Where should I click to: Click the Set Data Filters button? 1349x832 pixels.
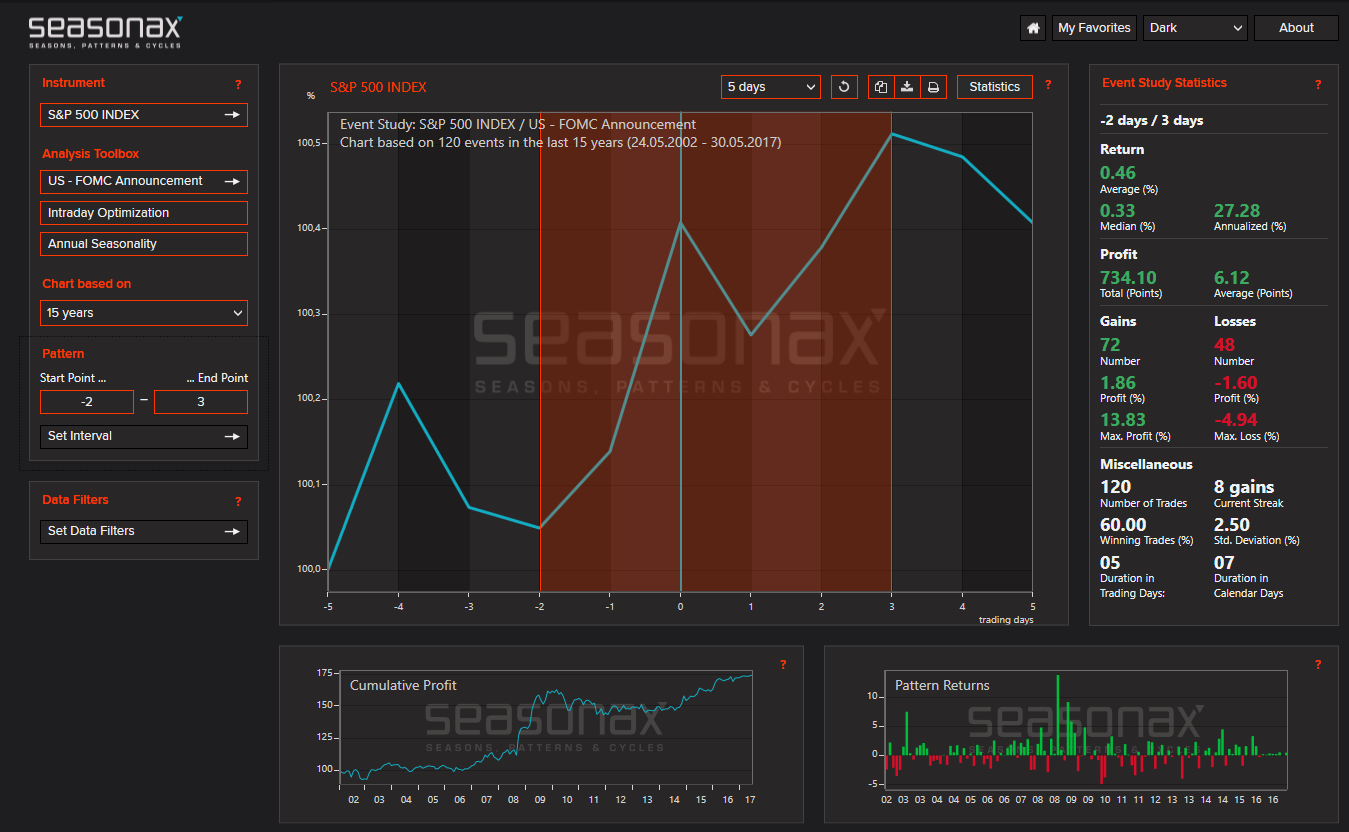144,531
